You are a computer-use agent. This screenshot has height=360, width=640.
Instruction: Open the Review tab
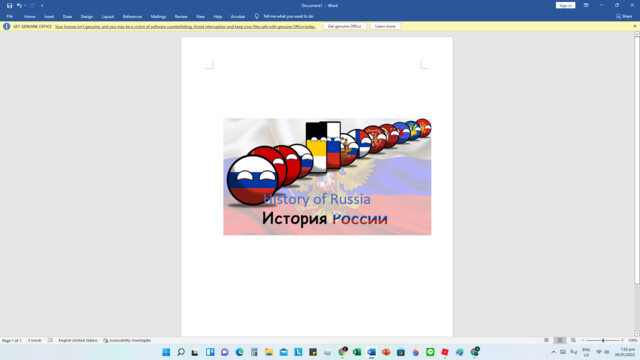click(181, 16)
